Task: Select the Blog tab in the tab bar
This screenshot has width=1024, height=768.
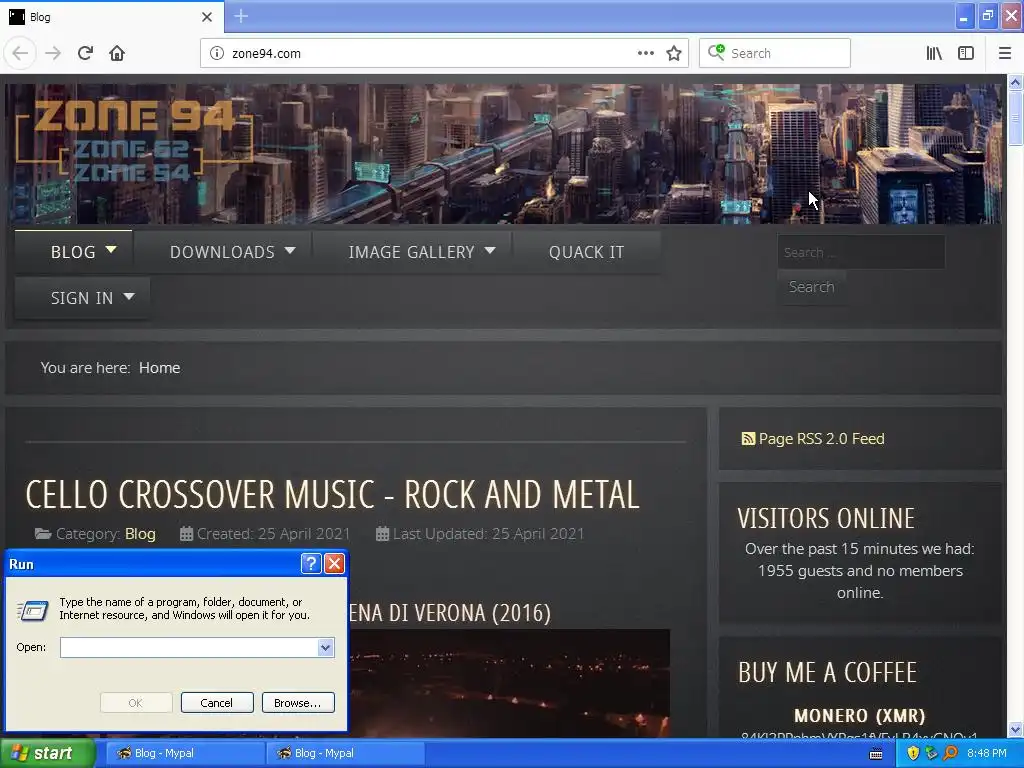Action: coord(112,17)
